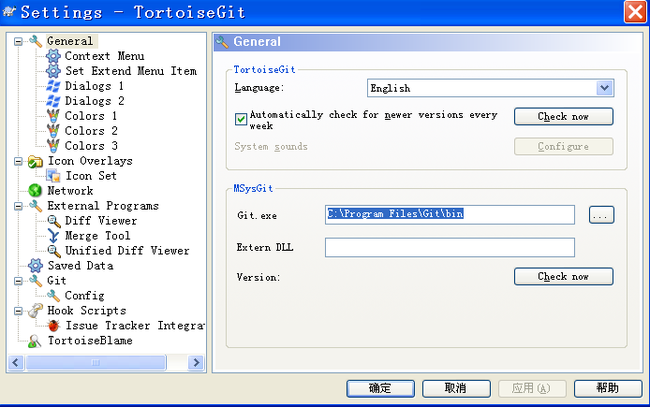
Task: Select Icon Set in the tree
Action: (x=91, y=176)
